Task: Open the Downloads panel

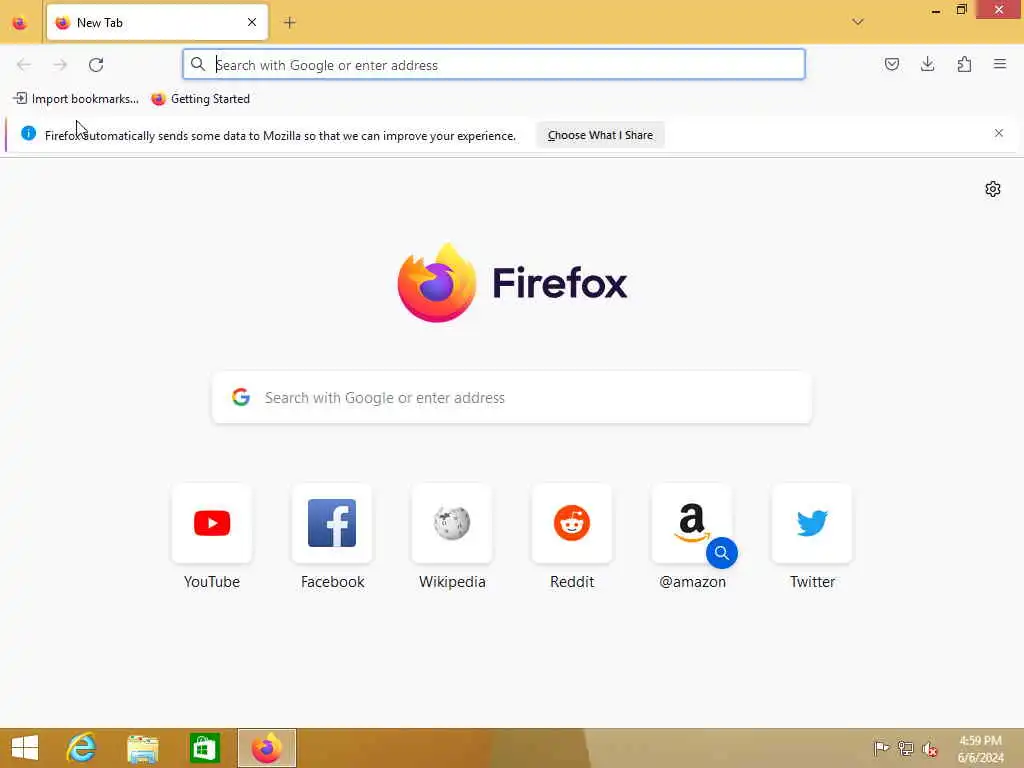Action: pos(927,64)
